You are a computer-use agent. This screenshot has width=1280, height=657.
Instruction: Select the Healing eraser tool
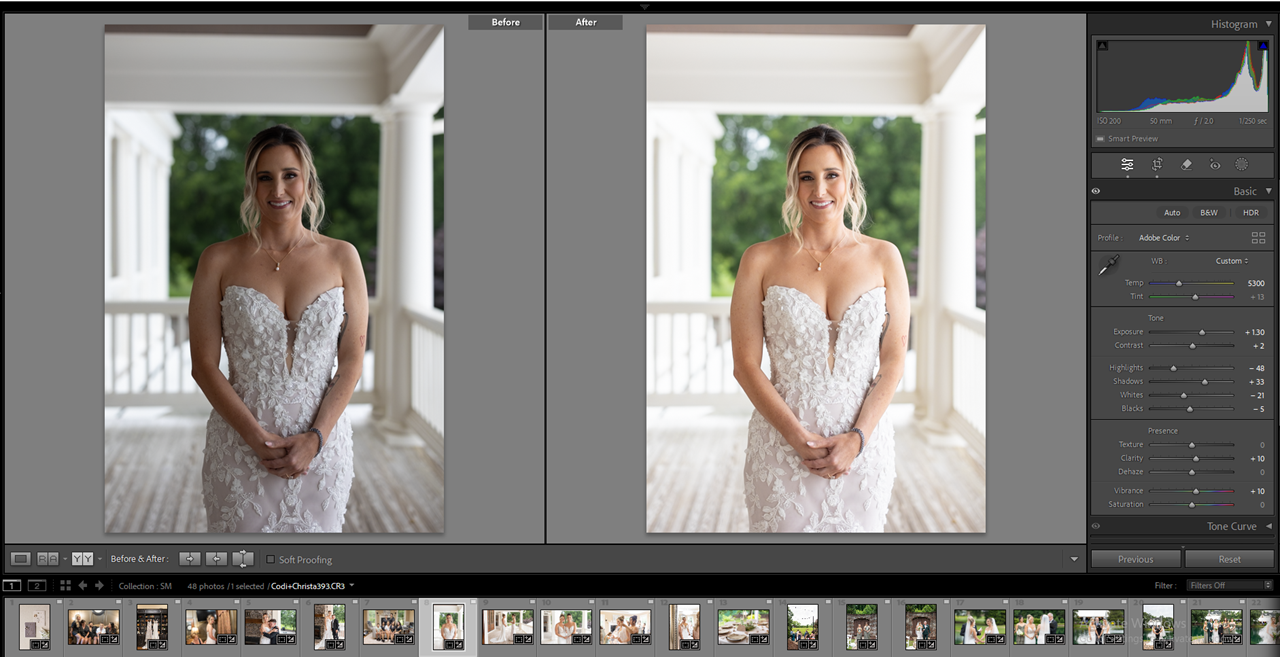click(1186, 165)
